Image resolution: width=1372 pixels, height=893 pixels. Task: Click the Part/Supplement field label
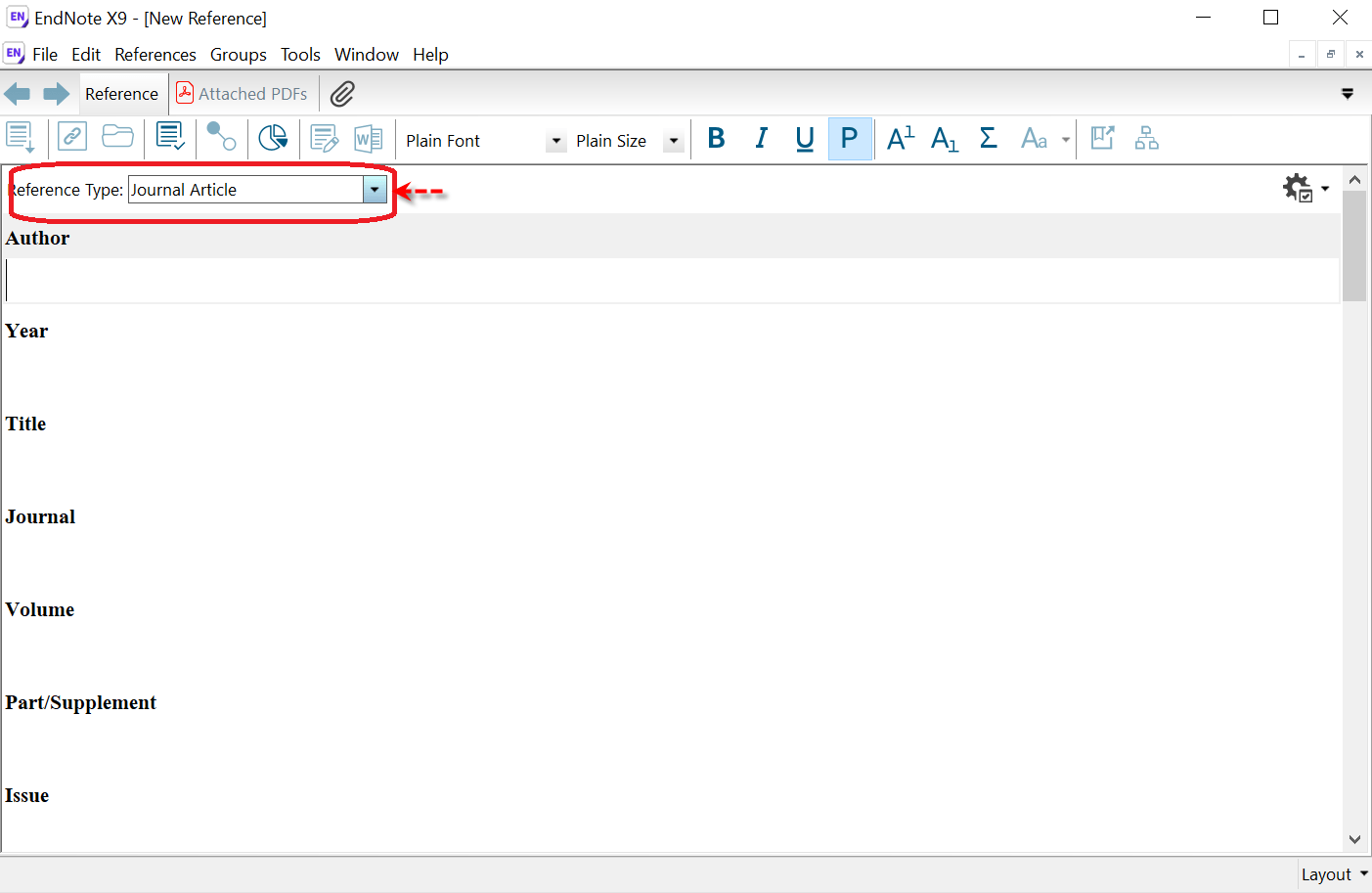pos(80,702)
